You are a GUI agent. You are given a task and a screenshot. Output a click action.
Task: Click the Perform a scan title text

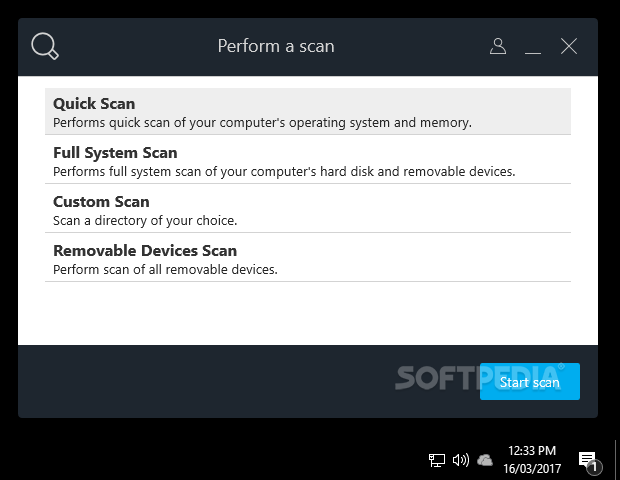click(276, 46)
